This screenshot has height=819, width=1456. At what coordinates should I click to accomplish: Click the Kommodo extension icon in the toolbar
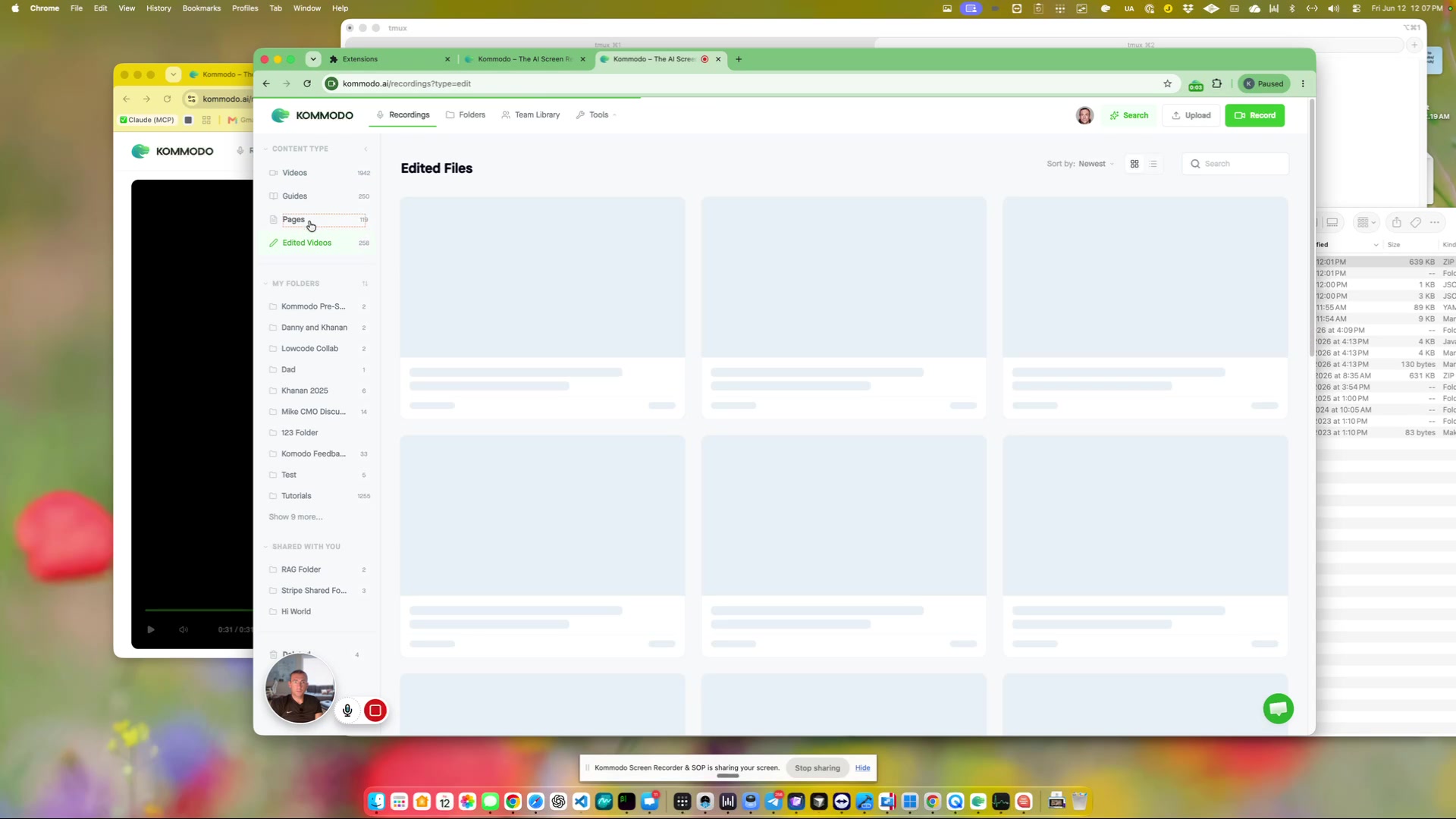(x=1196, y=84)
